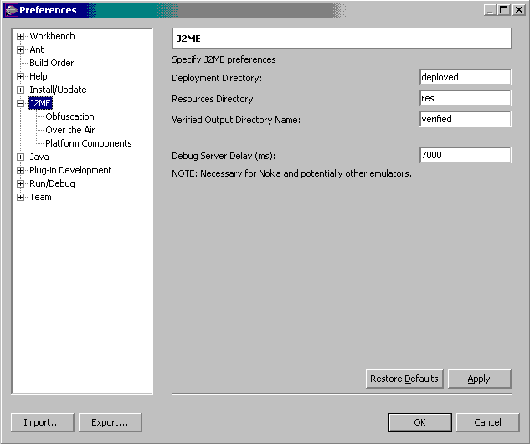Expand the Workbench tree node
Screen dimensions: 530x444
20,36
